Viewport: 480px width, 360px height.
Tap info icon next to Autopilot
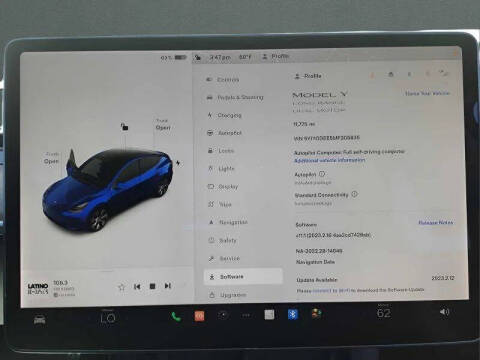click(x=322, y=174)
